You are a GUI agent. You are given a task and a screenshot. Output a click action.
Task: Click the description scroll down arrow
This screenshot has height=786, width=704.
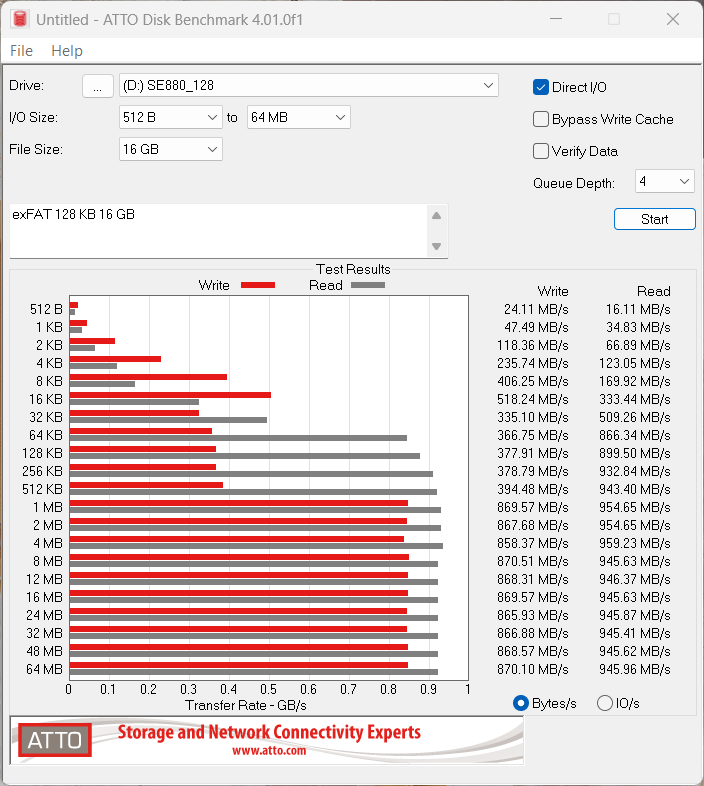[x=437, y=246]
